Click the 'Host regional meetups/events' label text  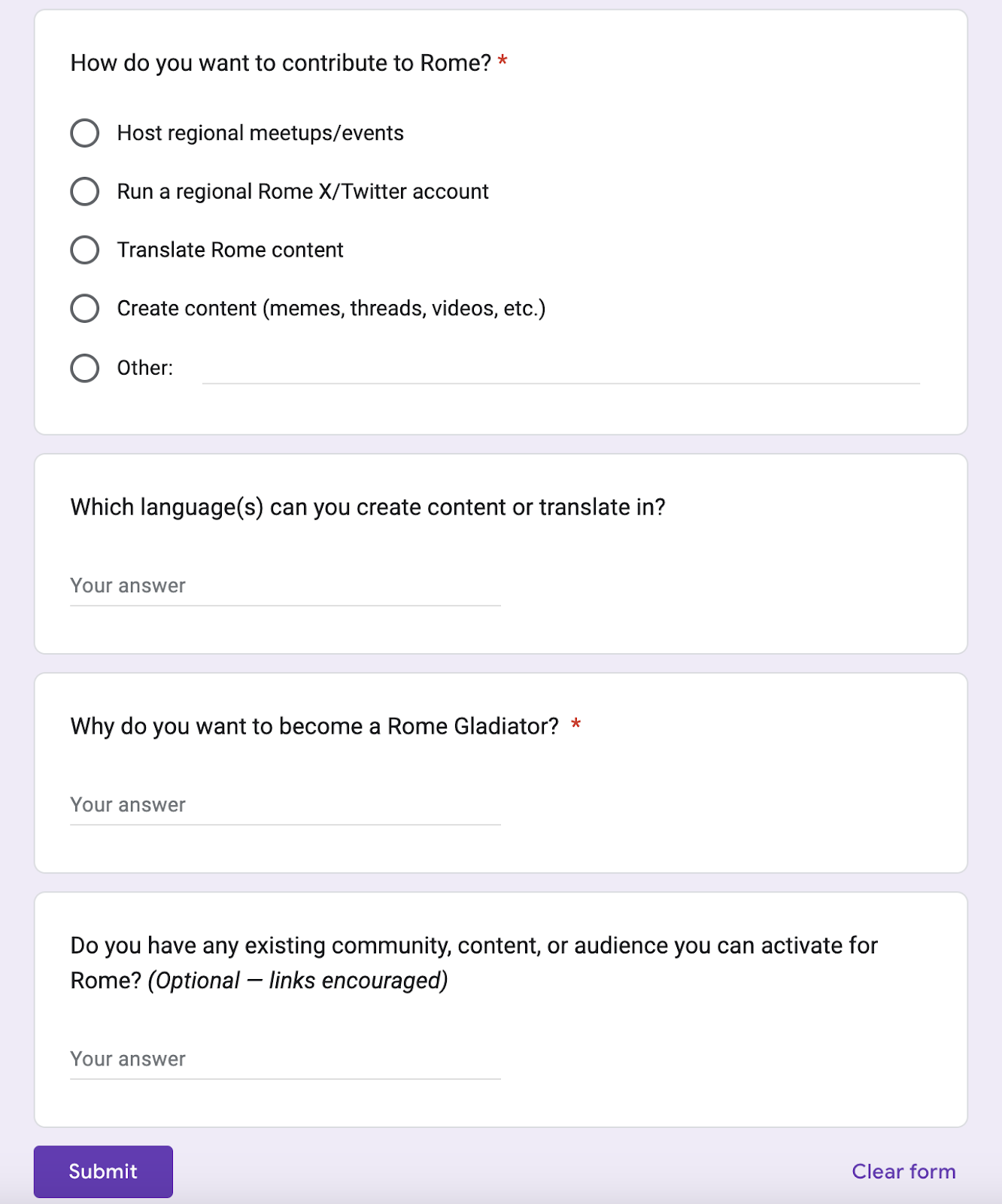pos(260,133)
